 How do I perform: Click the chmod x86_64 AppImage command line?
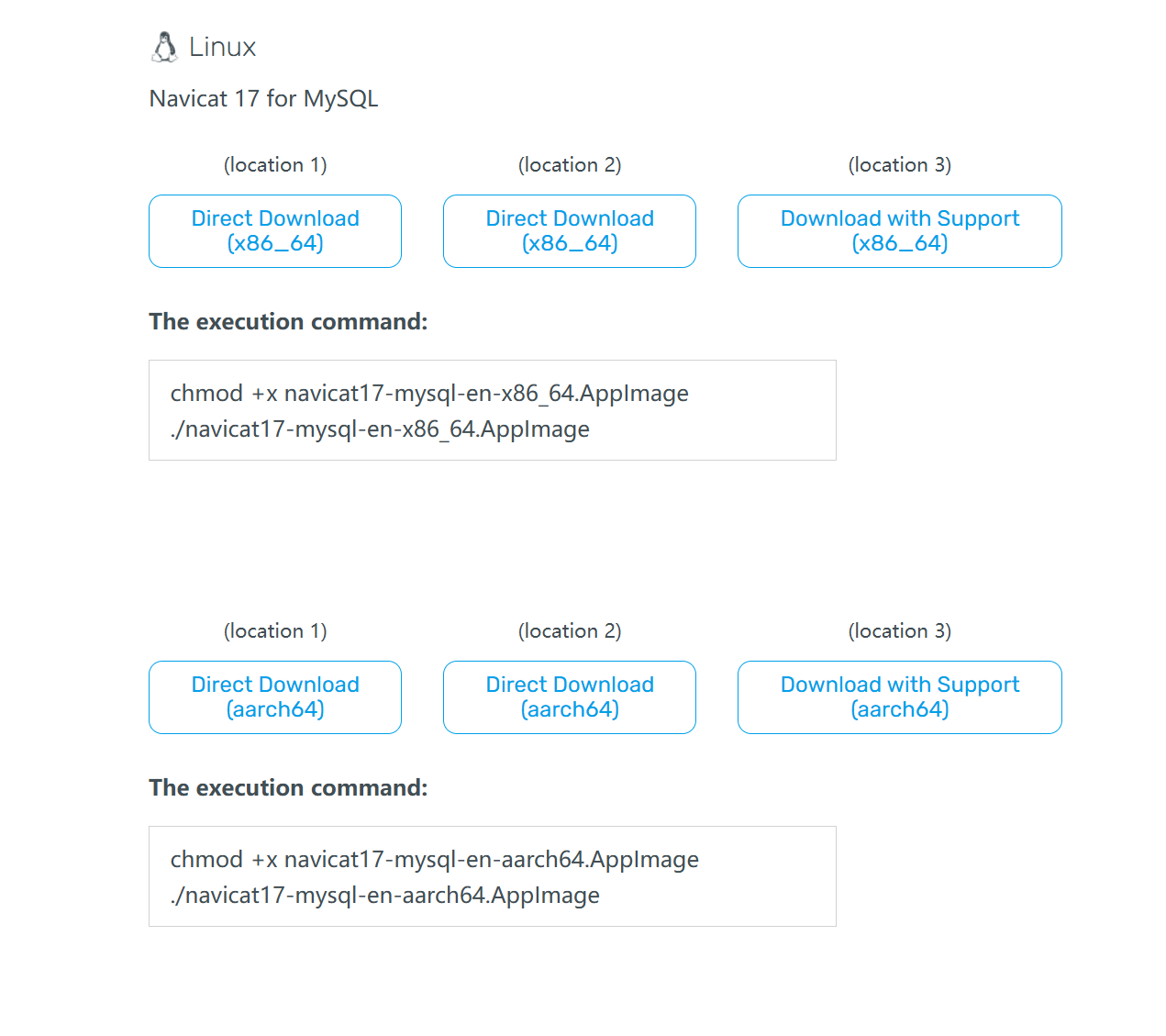pos(429,394)
